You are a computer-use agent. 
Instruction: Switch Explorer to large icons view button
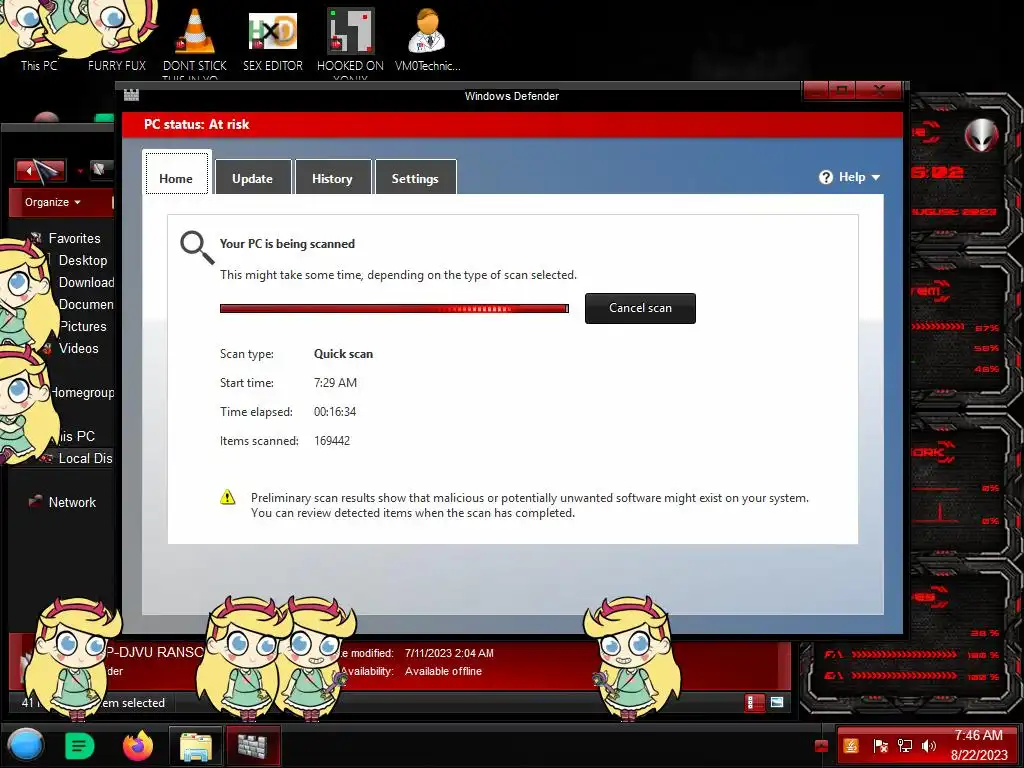tap(777, 703)
